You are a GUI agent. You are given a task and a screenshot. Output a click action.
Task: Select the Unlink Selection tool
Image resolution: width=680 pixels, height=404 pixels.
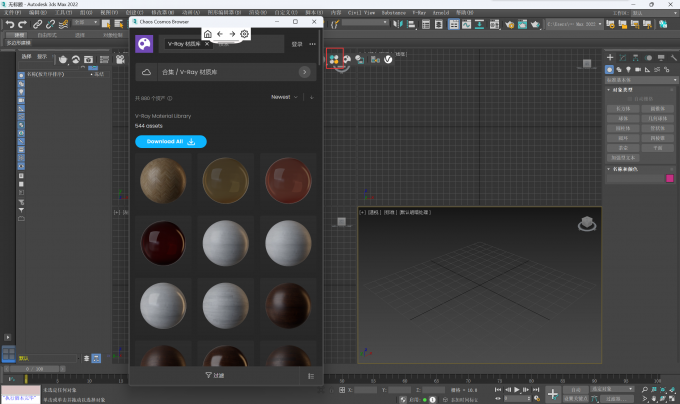50,24
